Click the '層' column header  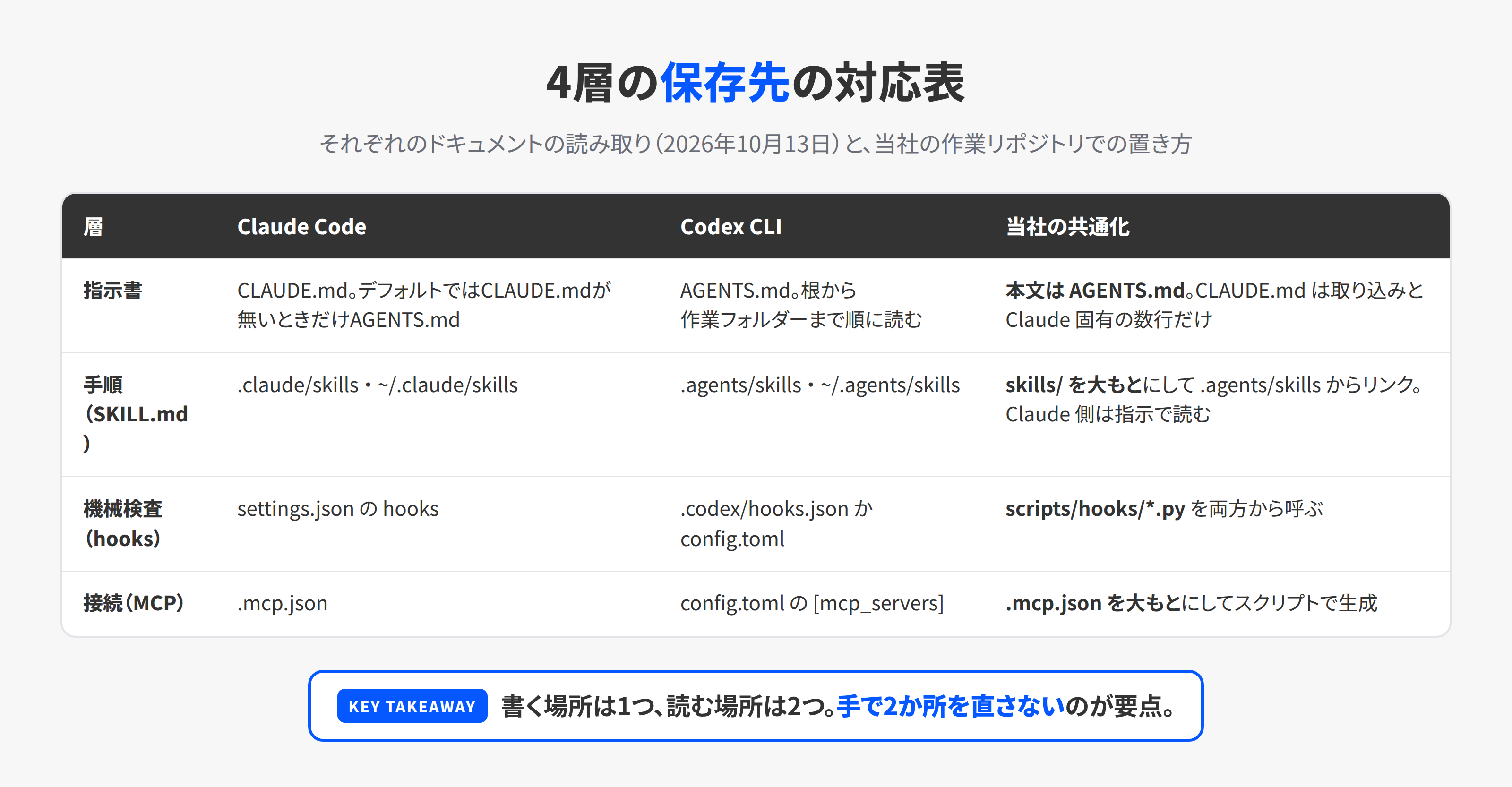click(x=94, y=227)
